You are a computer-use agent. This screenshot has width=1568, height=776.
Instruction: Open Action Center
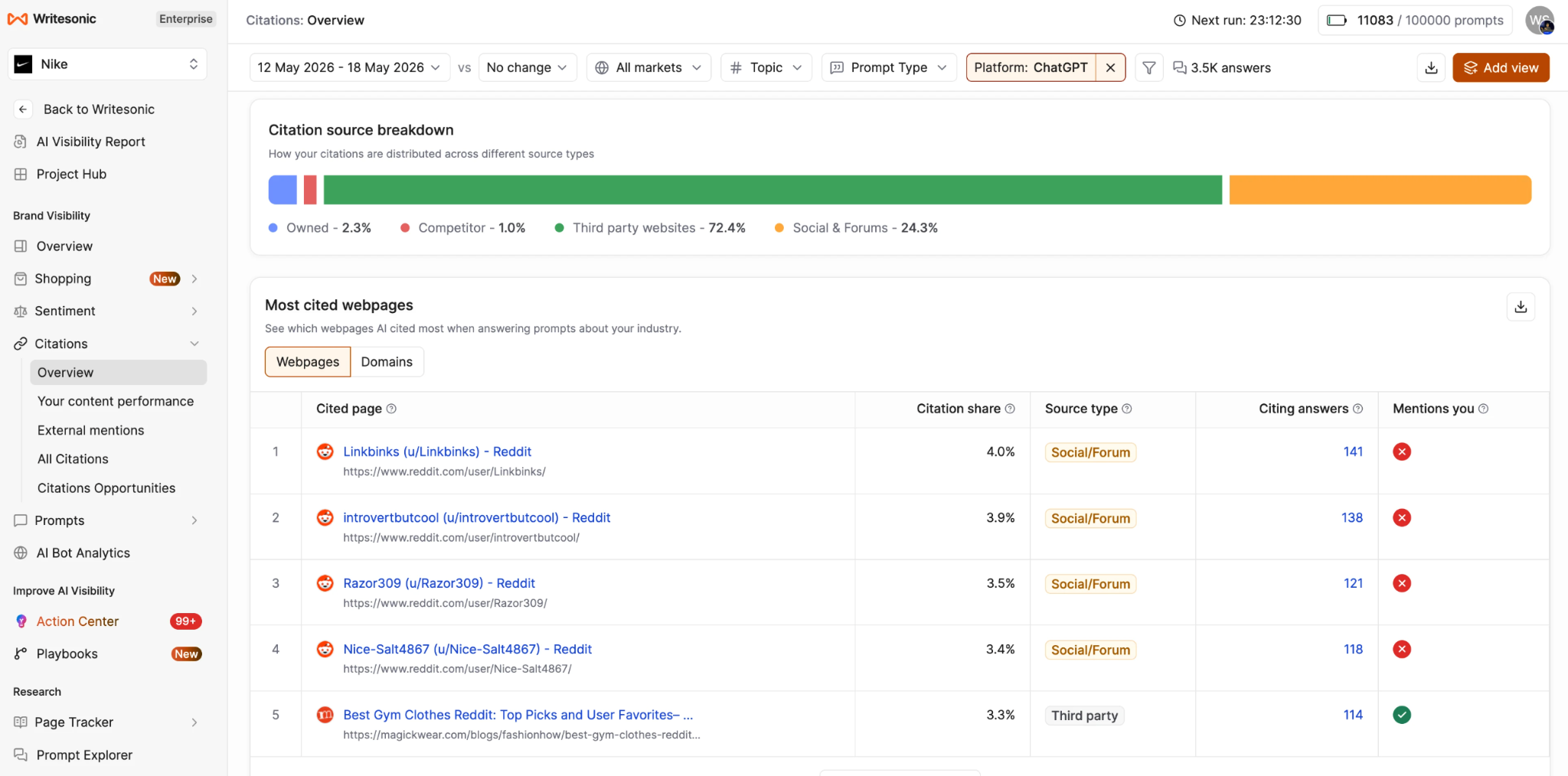77,621
